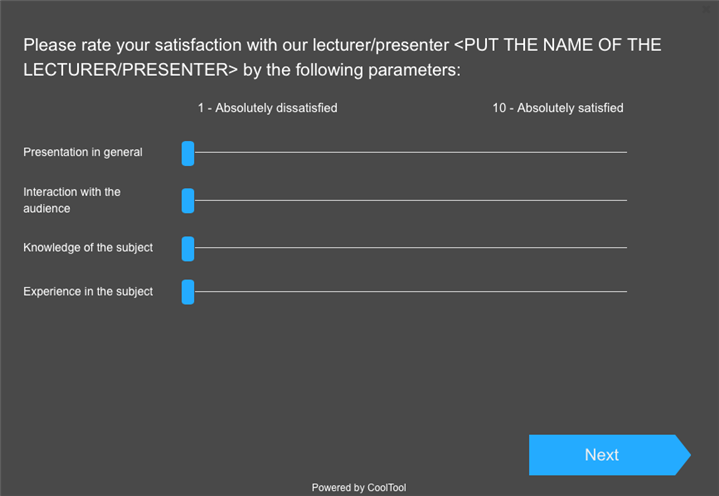Click the 'Presentation in general' label

83,153
